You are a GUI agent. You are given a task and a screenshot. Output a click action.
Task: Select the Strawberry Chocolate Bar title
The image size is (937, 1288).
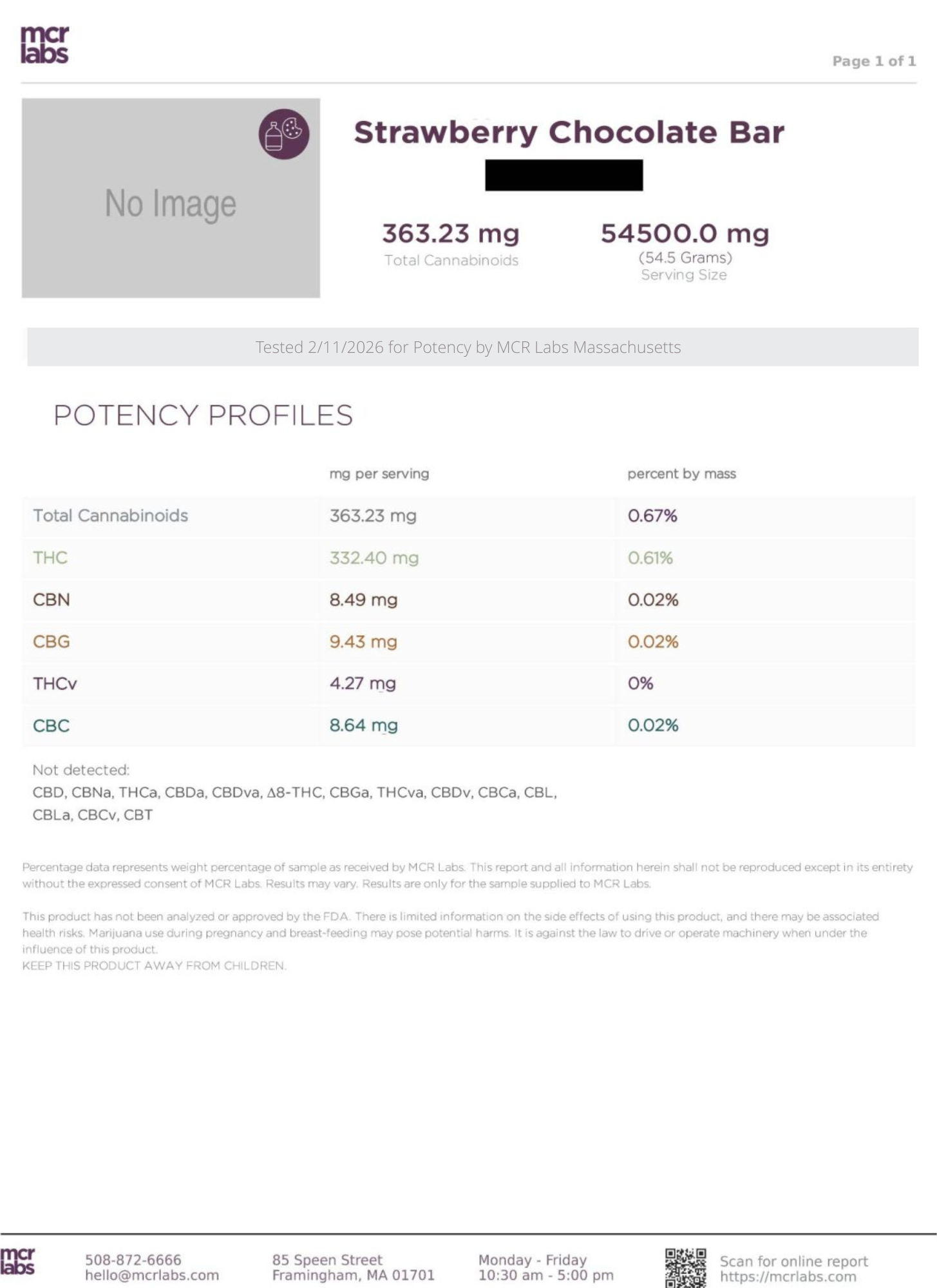point(569,132)
